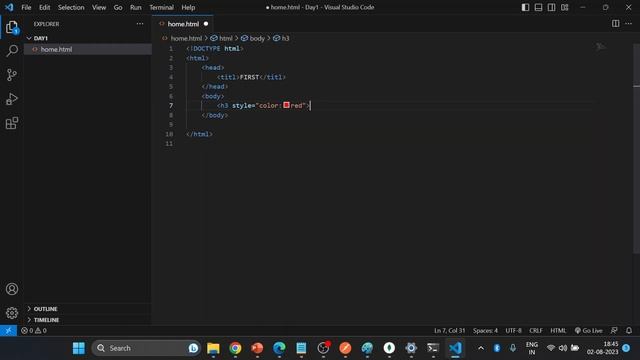Open the Go menu
The image size is (640, 360).
(x=118, y=7)
